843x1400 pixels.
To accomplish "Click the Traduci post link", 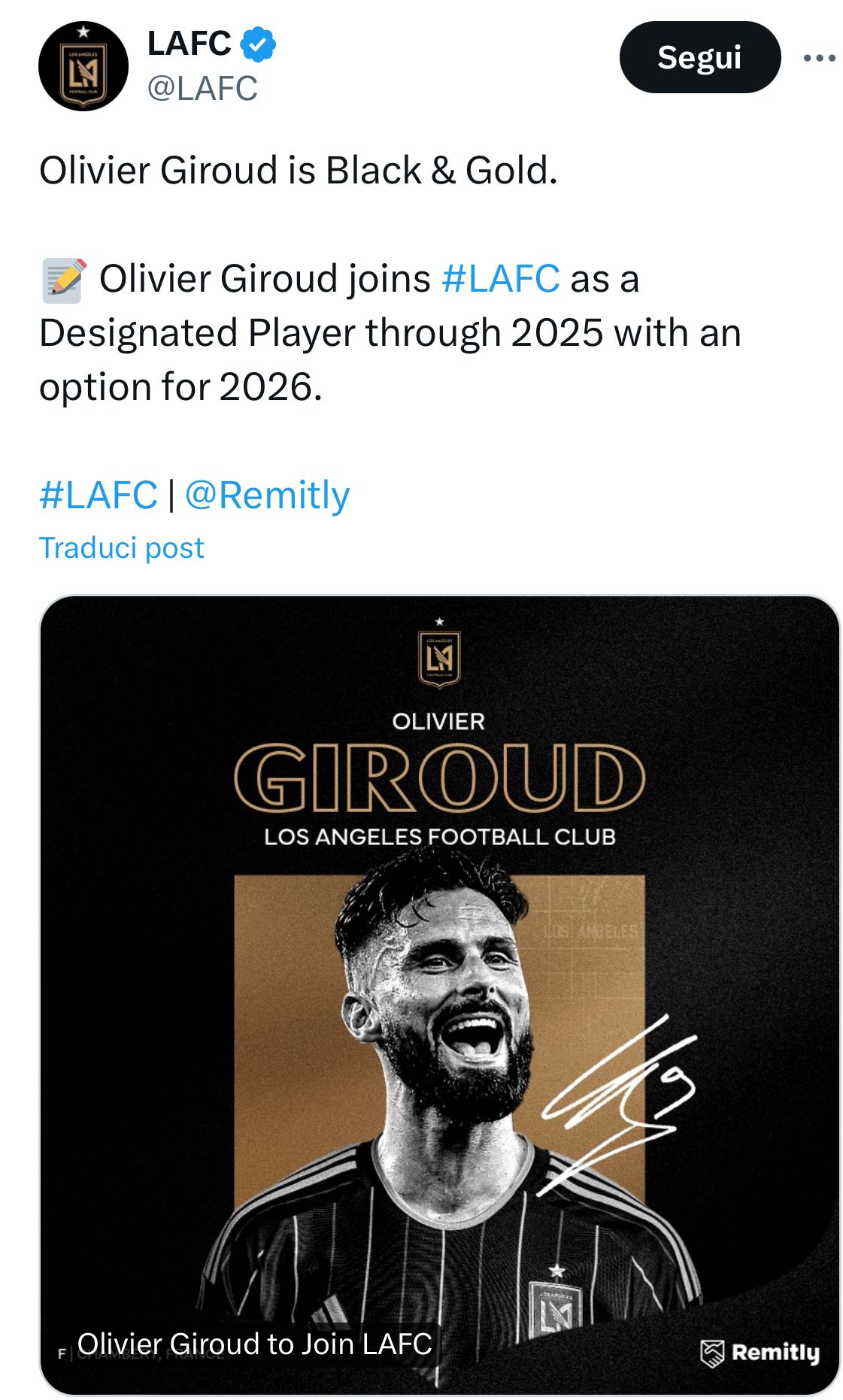I will (x=121, y=547).
